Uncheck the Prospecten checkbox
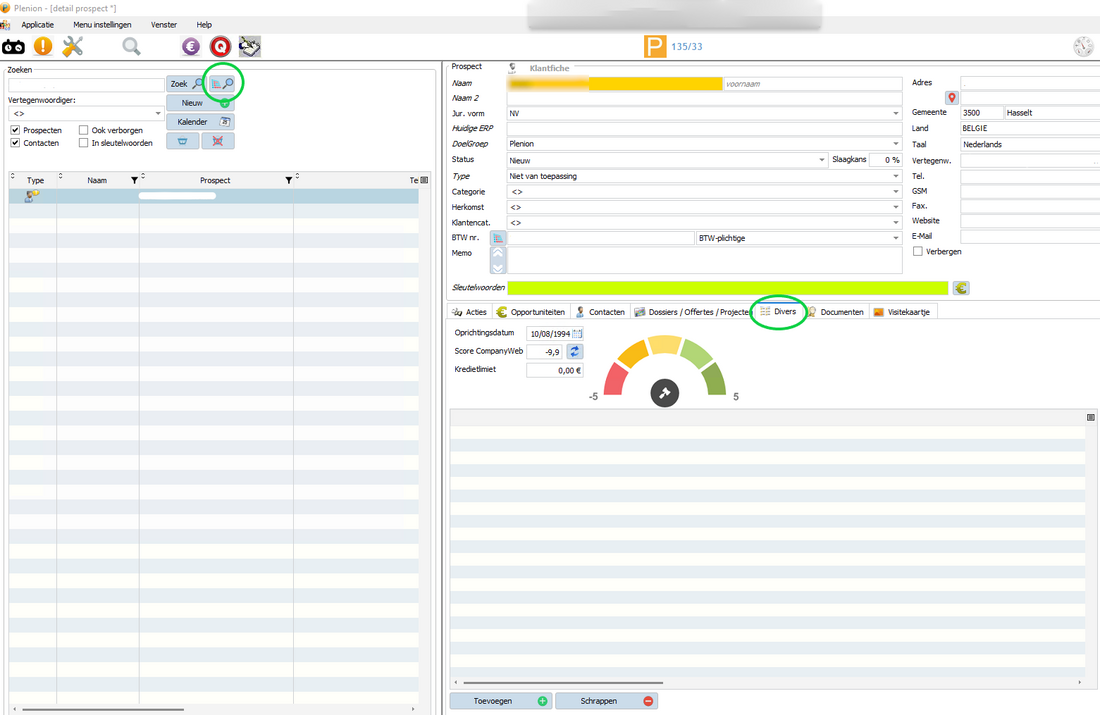The width and height of the screenshot is (1100, 715). tap(15, 130)
